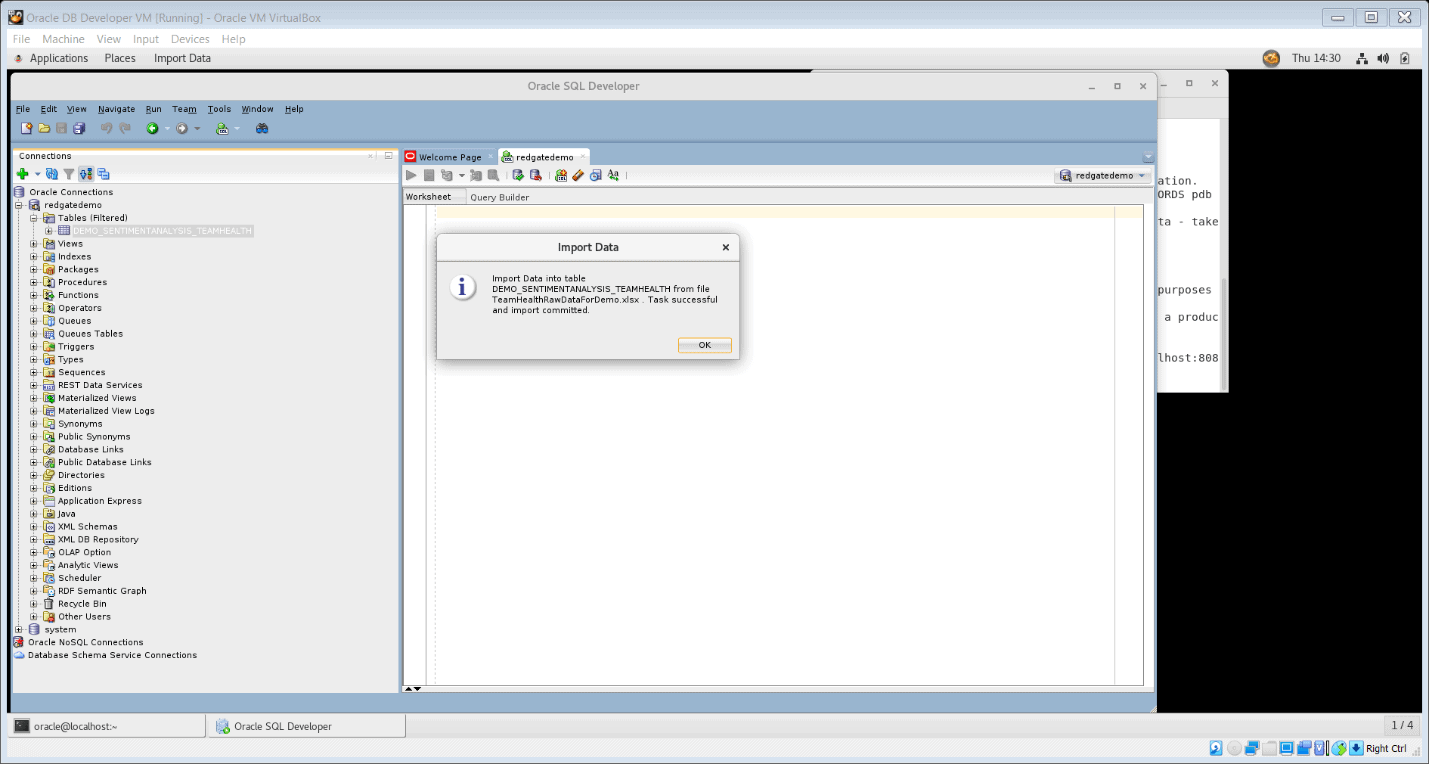Expand the Triggers tree node
This screenshot has height=764, width=1429.
(x=34, y=347)
